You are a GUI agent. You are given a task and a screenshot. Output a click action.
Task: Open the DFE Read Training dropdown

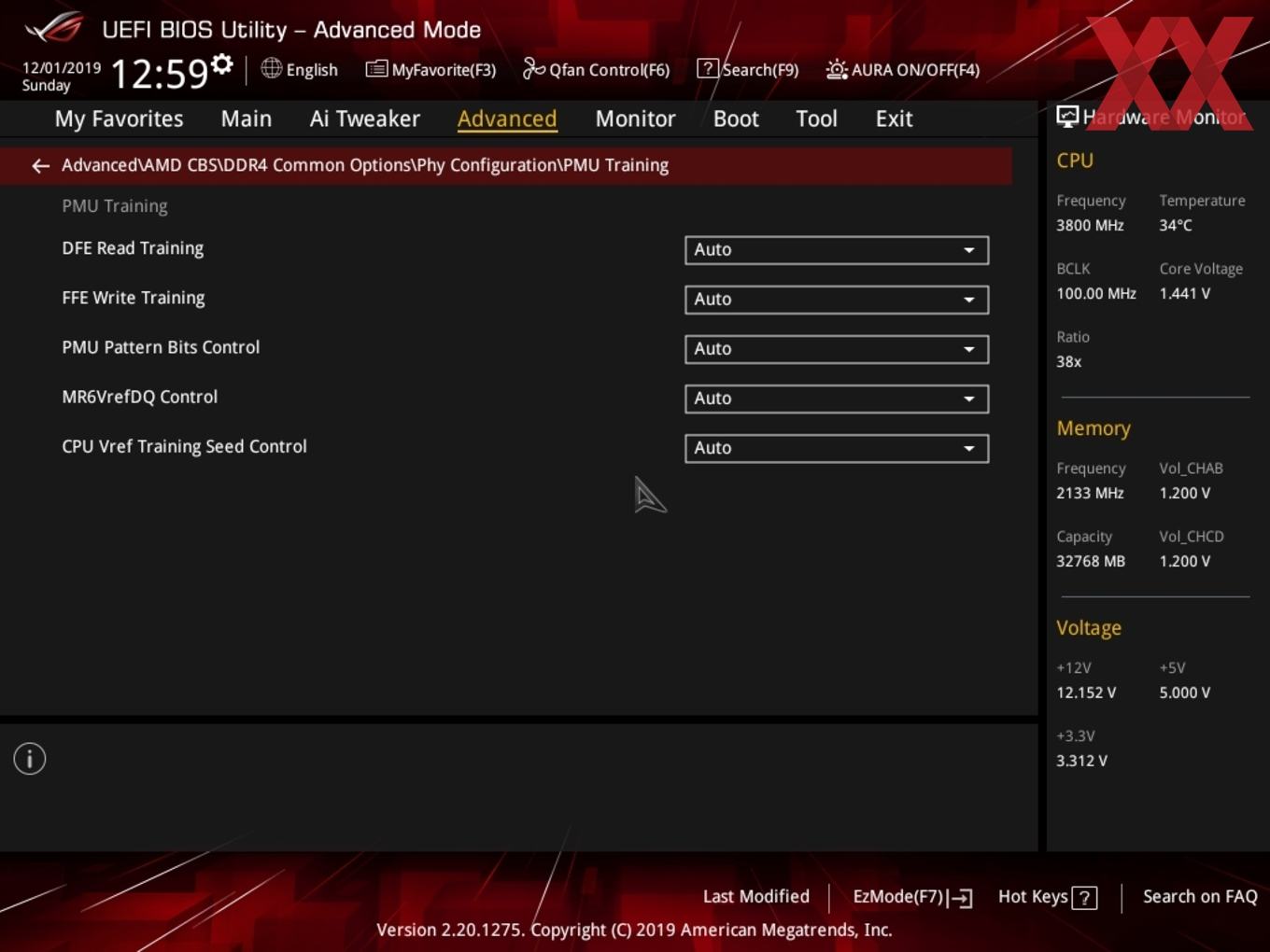pos(837,250)
